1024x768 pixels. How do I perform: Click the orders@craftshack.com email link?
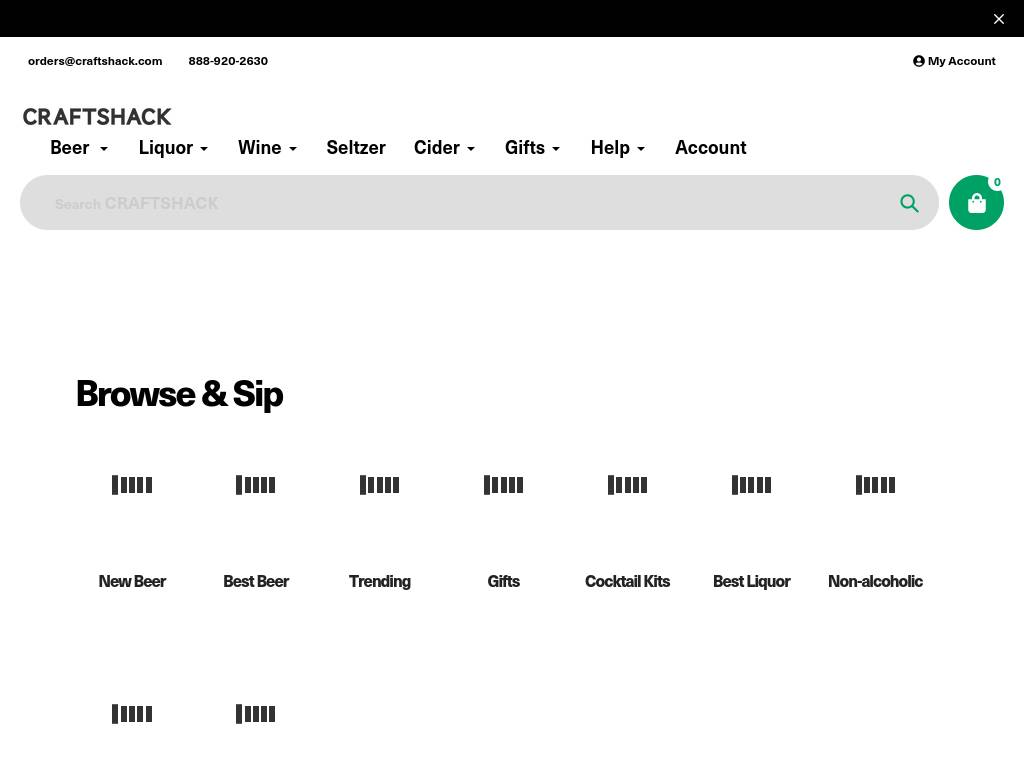pos(95,61)
